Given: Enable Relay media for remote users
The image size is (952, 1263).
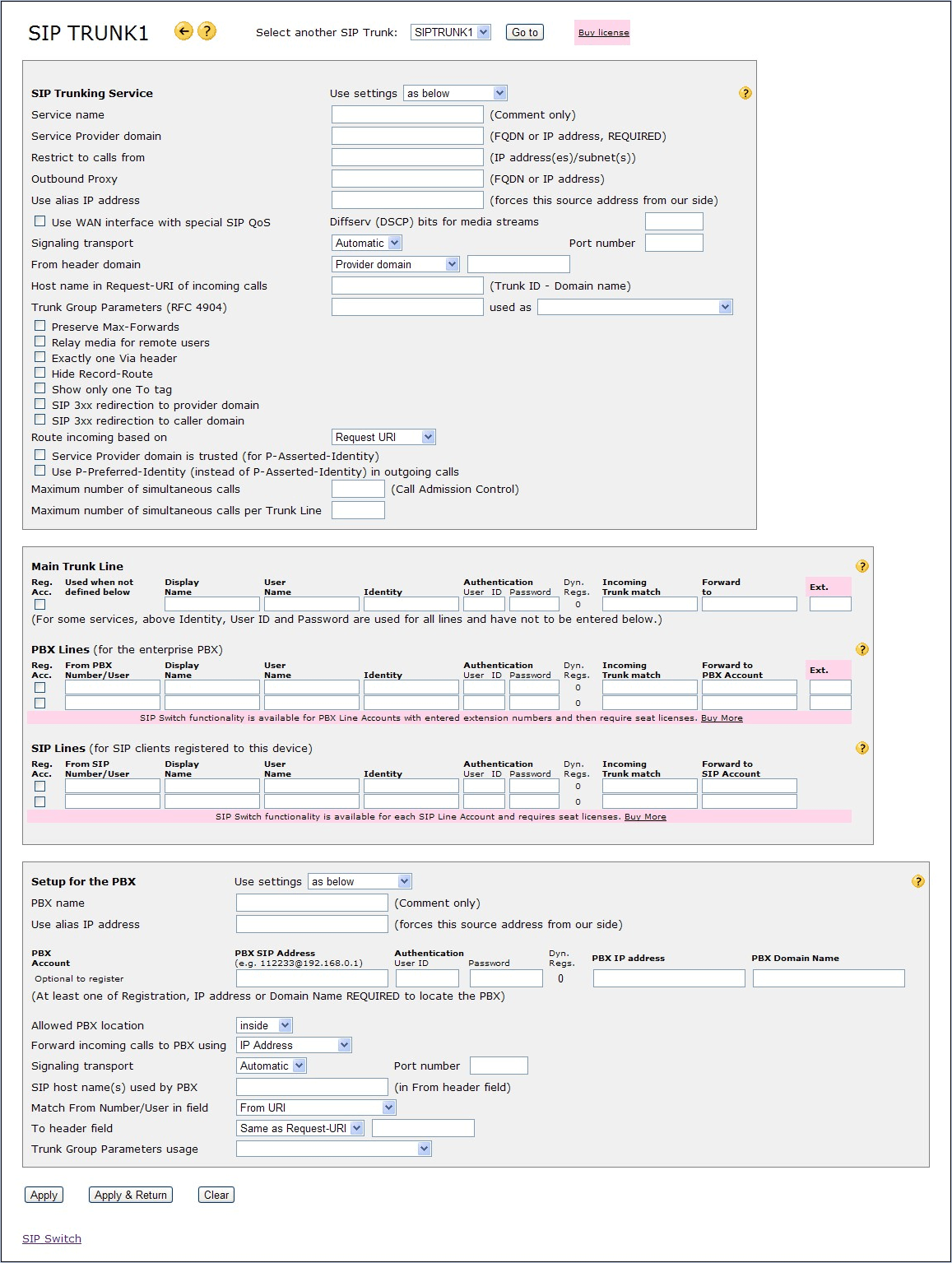Looking at the screenshot, I should coord(39,341).
